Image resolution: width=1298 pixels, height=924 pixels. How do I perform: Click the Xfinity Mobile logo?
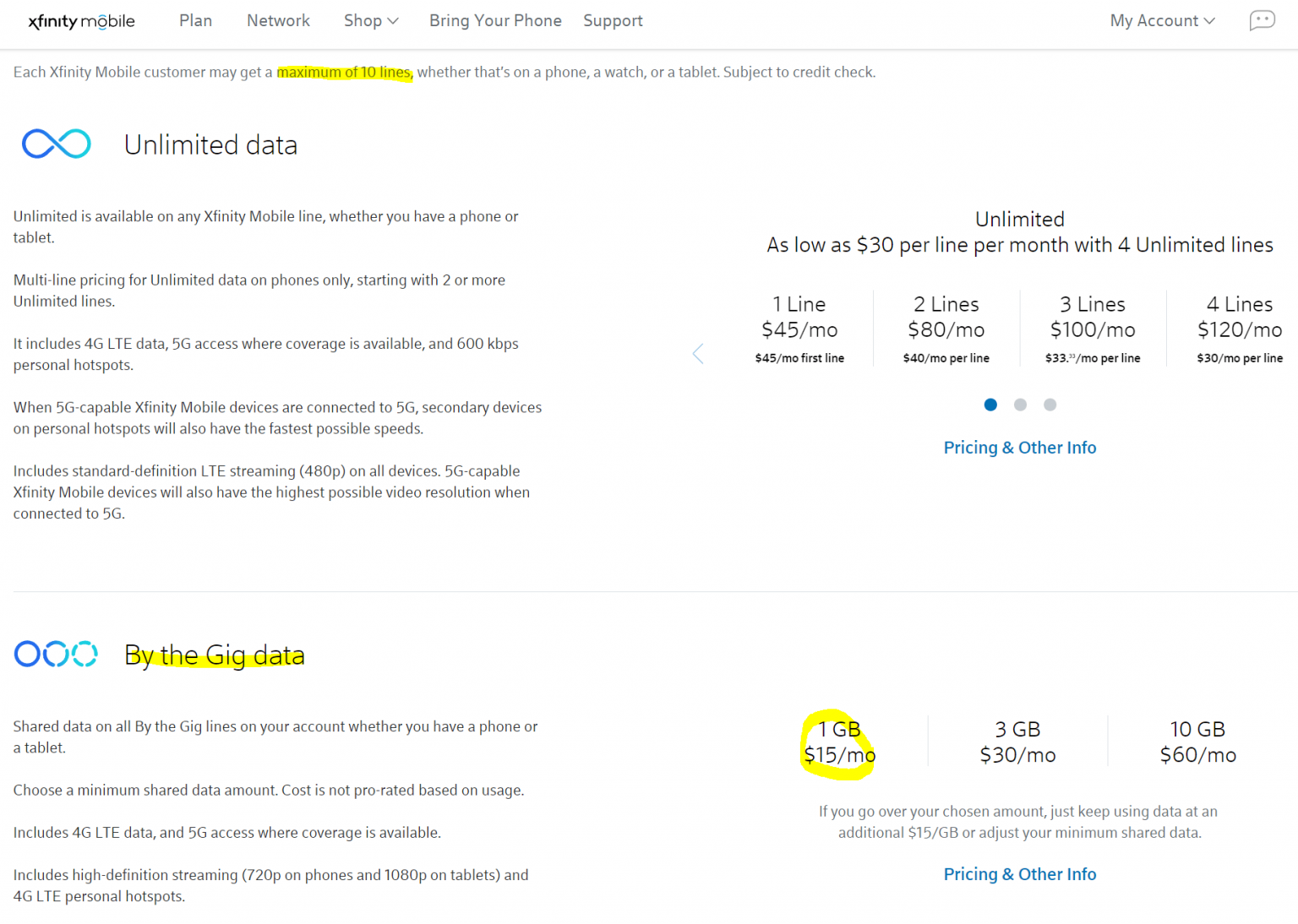[80, 21]
